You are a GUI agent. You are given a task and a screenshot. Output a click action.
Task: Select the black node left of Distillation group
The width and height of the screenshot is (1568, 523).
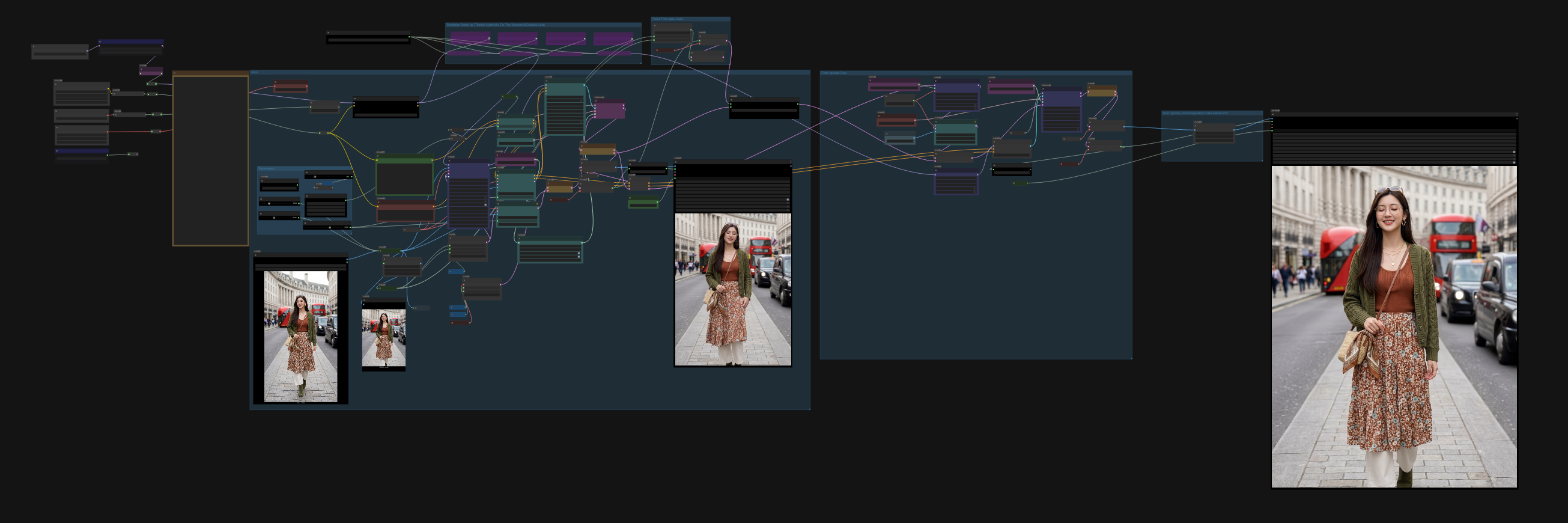(x=368, y=38)
